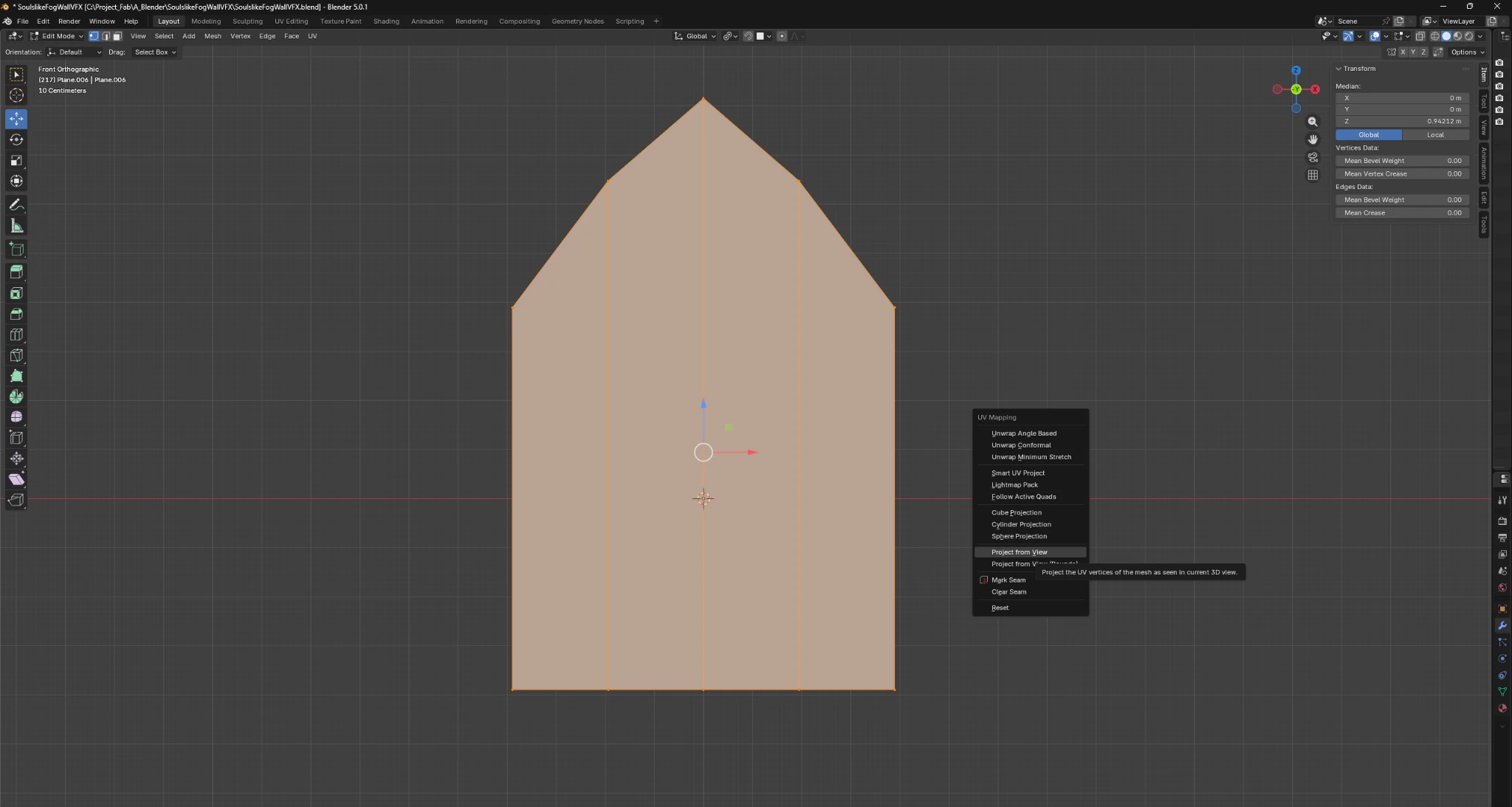Screen dimensions: 1512x807
Task: Select the Annotate tool
Action: click(x=16, y=205)
